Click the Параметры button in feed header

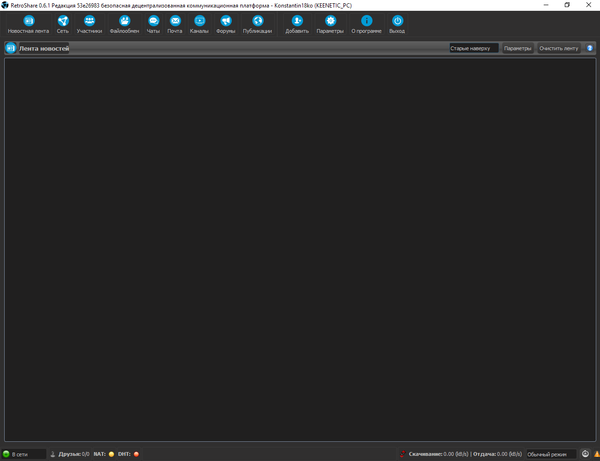coord(517,48)
